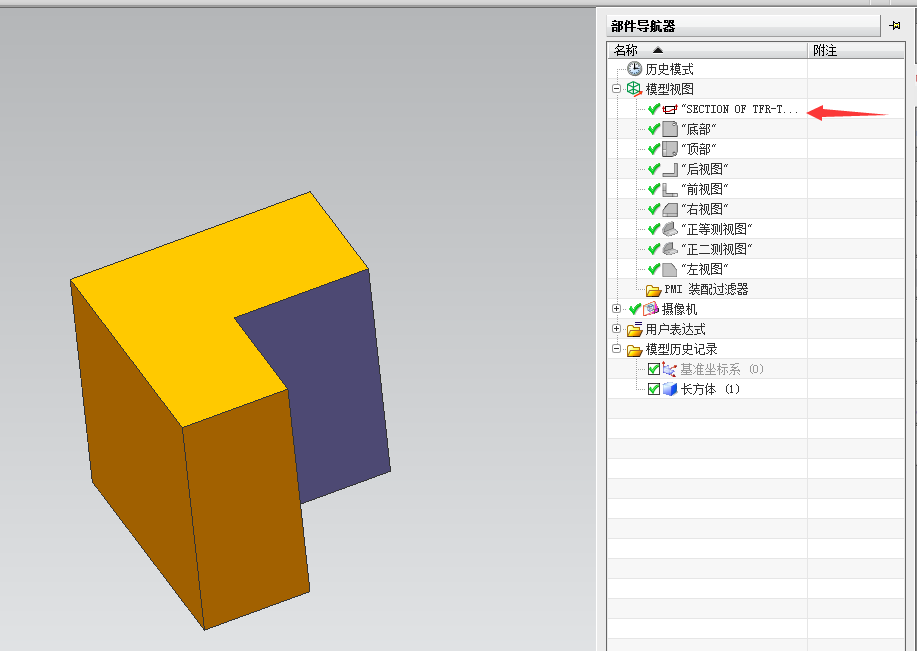Select the 长方体 (1) feature name
Screen dimensions: 917x651
point(710,389)
